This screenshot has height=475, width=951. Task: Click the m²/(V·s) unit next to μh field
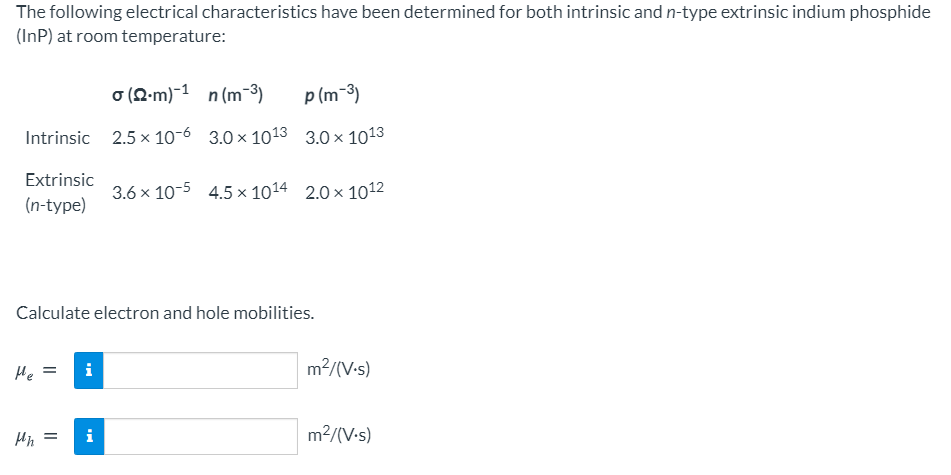click(x=340, y=435)
